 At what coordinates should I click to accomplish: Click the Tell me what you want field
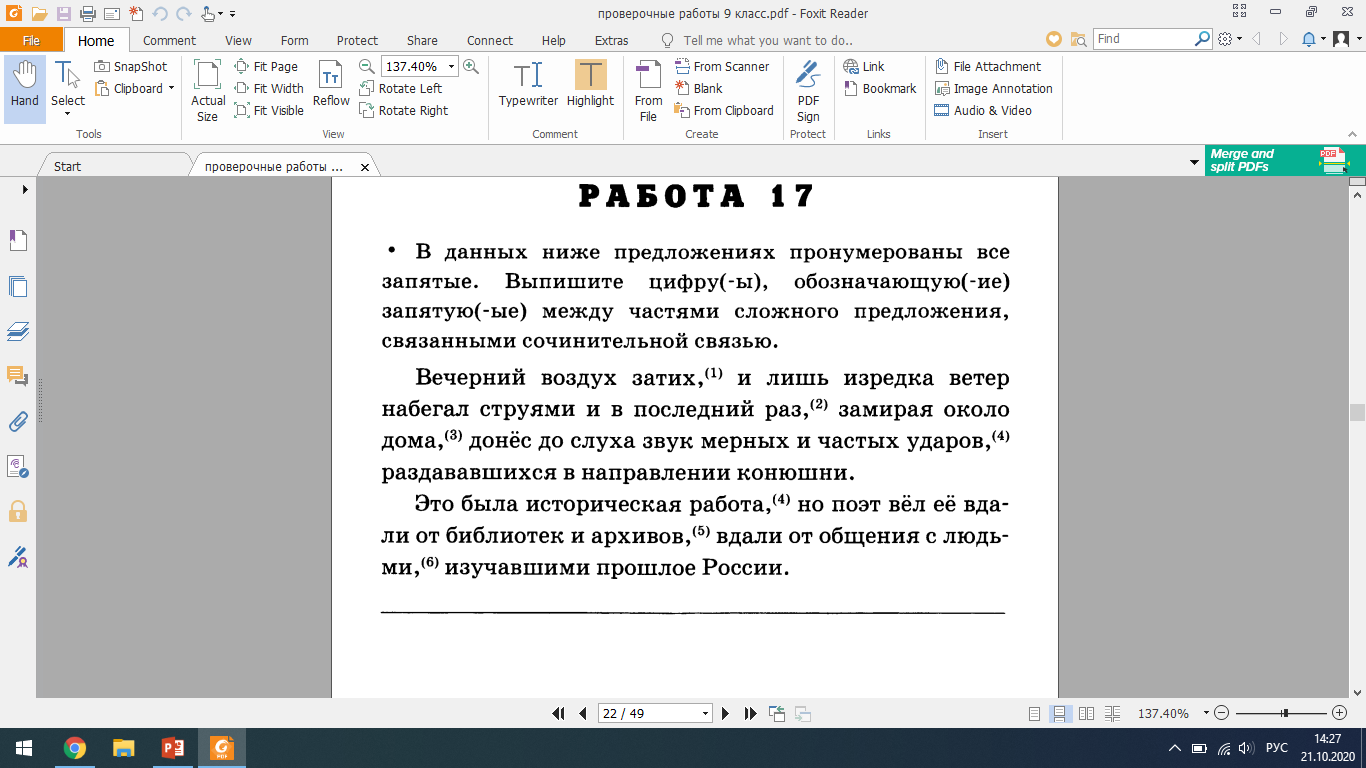[767, 40]
